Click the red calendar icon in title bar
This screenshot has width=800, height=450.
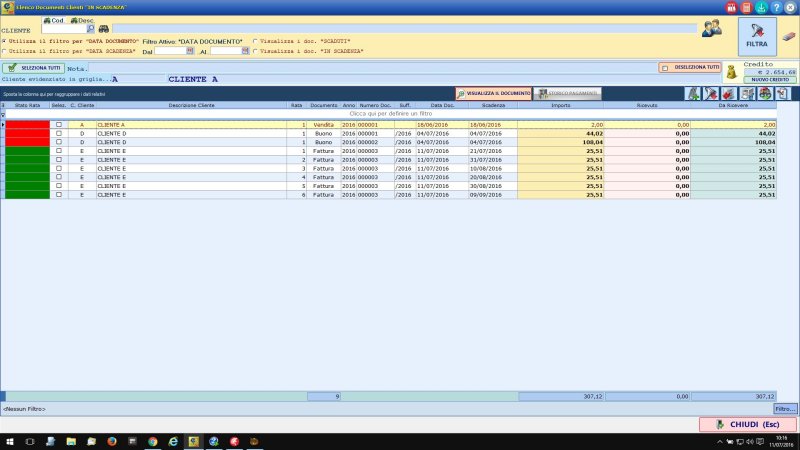731,7
